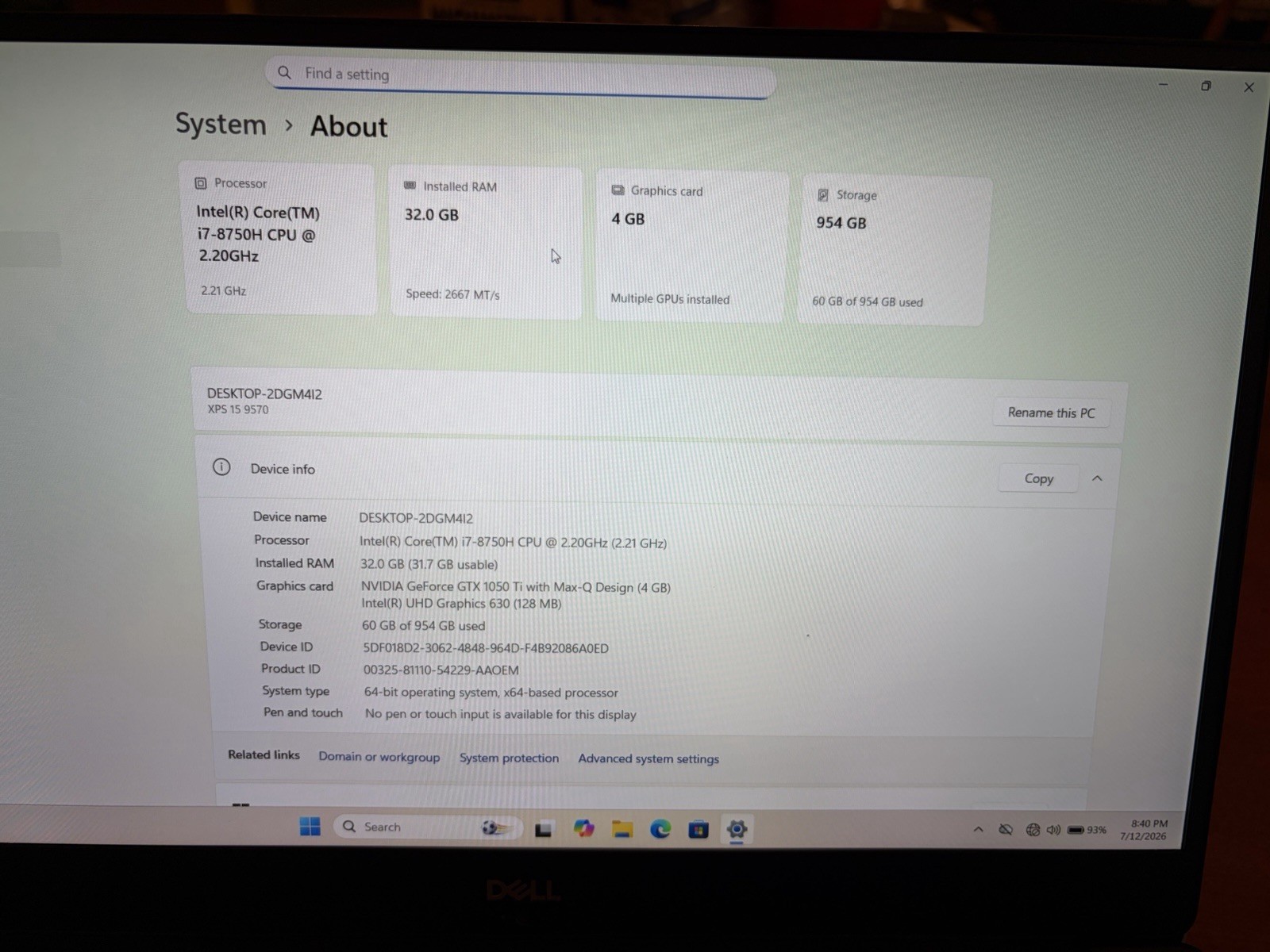
Task: Click the taskbar Search box
Action: coord(427,827)
